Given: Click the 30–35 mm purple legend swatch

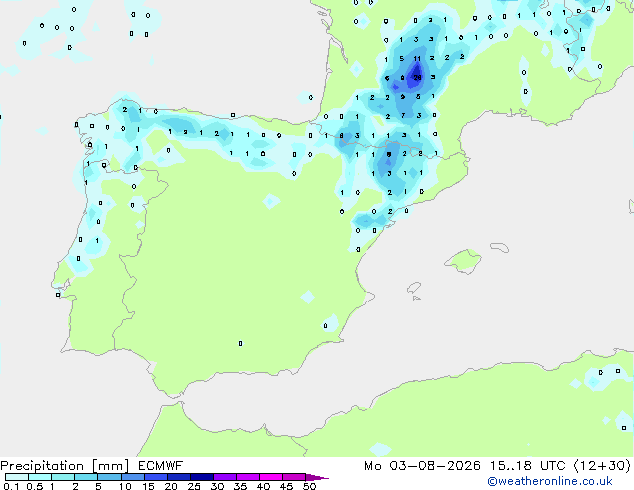Looking at the screenshot, I should tap(224, 477).
